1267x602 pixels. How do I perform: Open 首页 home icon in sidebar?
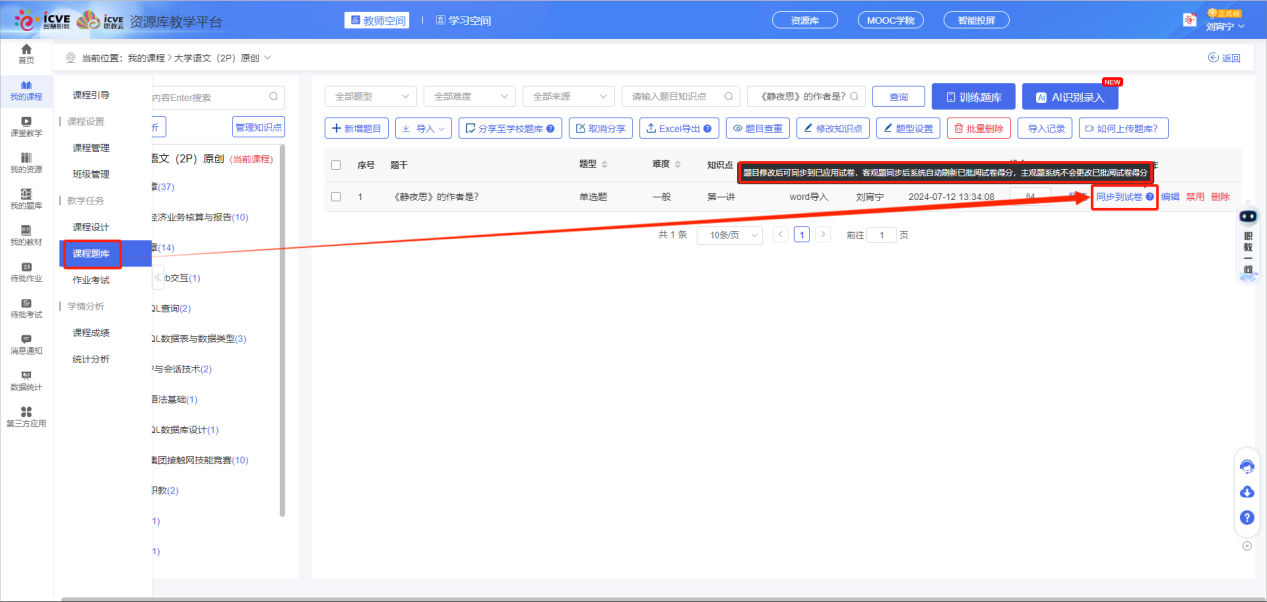click(26, 53)
